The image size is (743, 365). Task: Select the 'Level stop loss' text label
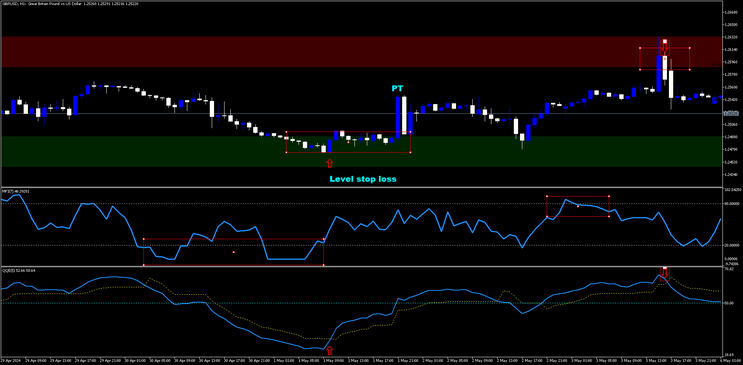click(x=363, y=179)
